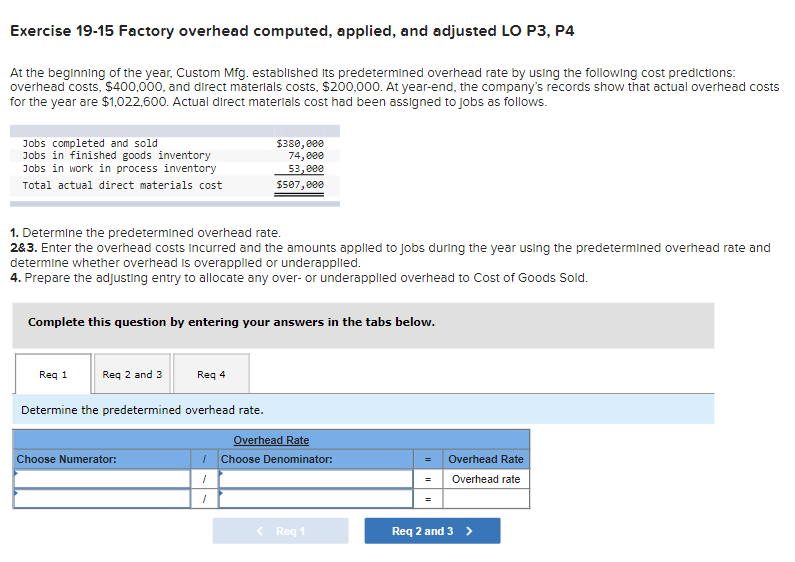Click the 'Complete this question' instruction banner
The image size is (795, 562).
(x=363, y=326)
